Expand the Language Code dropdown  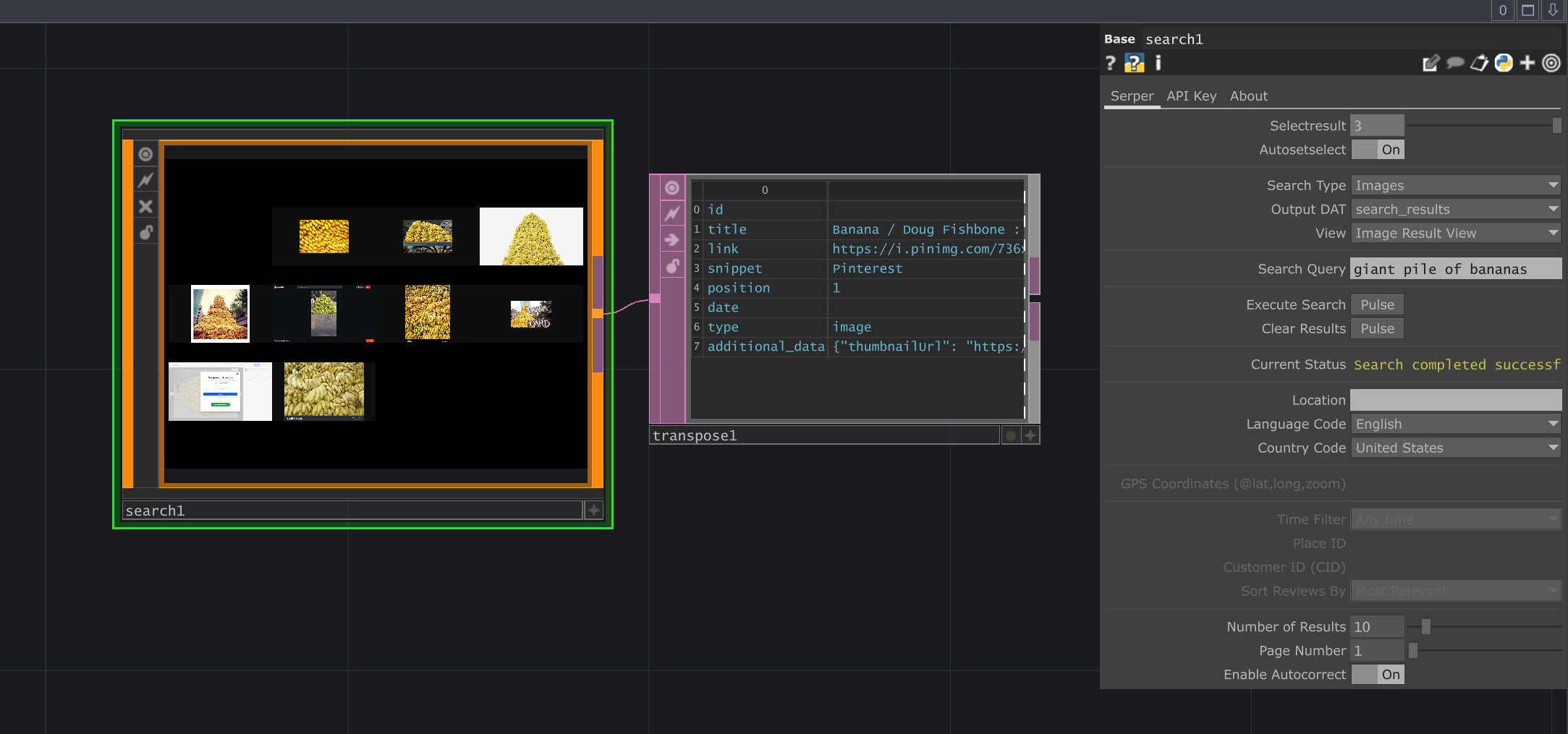[x=1455, y=424]
